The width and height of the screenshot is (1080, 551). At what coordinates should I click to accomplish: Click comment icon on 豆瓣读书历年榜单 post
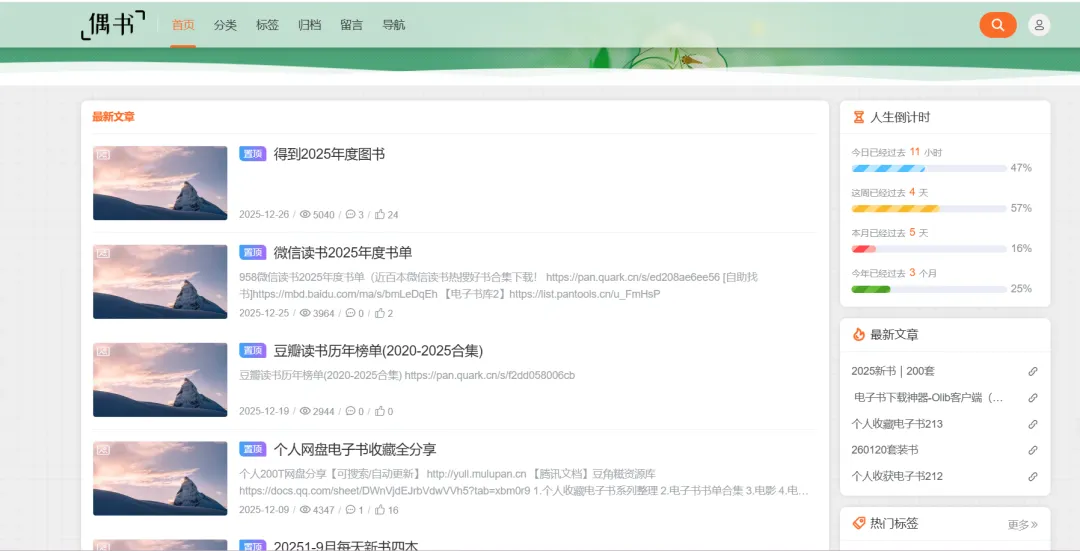click(x=350, y=411)
